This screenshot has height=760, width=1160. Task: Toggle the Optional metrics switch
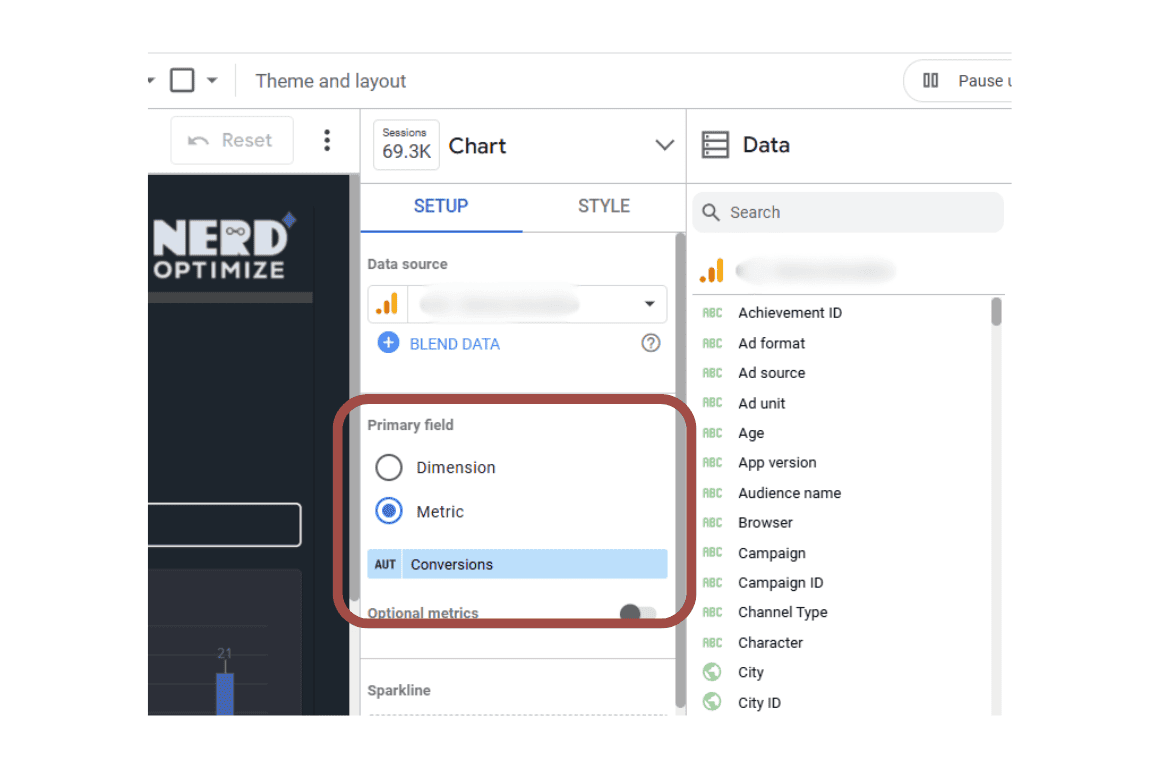pos(638,613)
